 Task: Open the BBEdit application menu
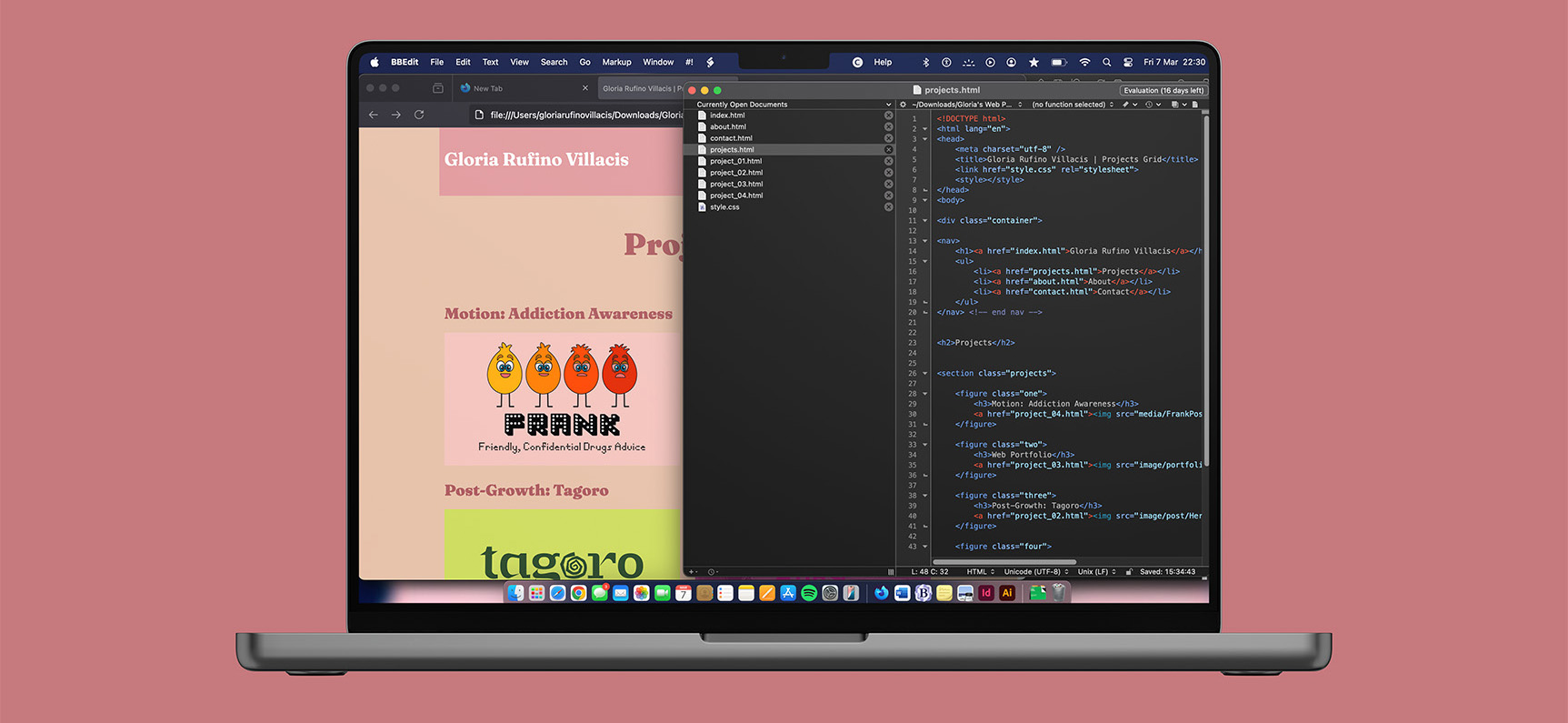tap(404, 62)
